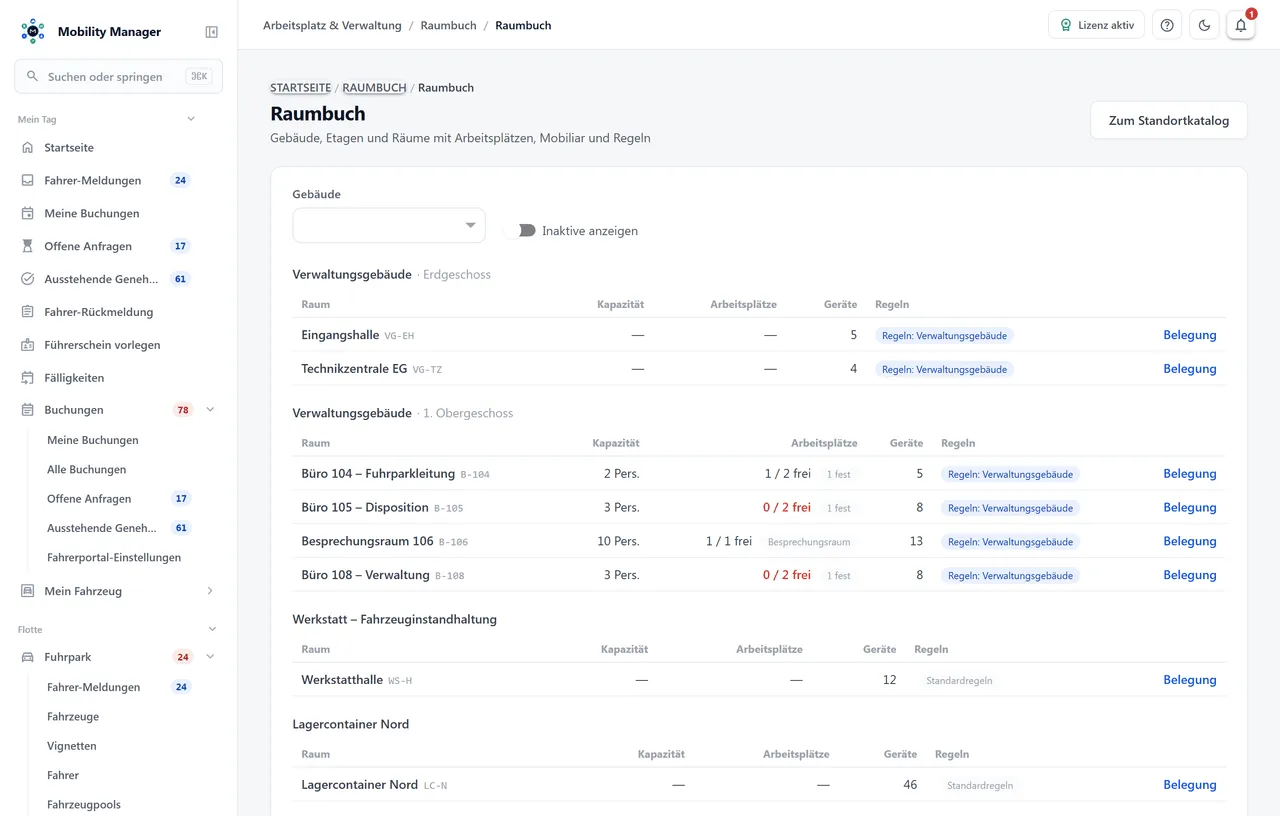Viewport: 1280px width, 816px height.
Task: Select Fahrerportal-Einstellungen in sidebar
Action: pos(114,558)
